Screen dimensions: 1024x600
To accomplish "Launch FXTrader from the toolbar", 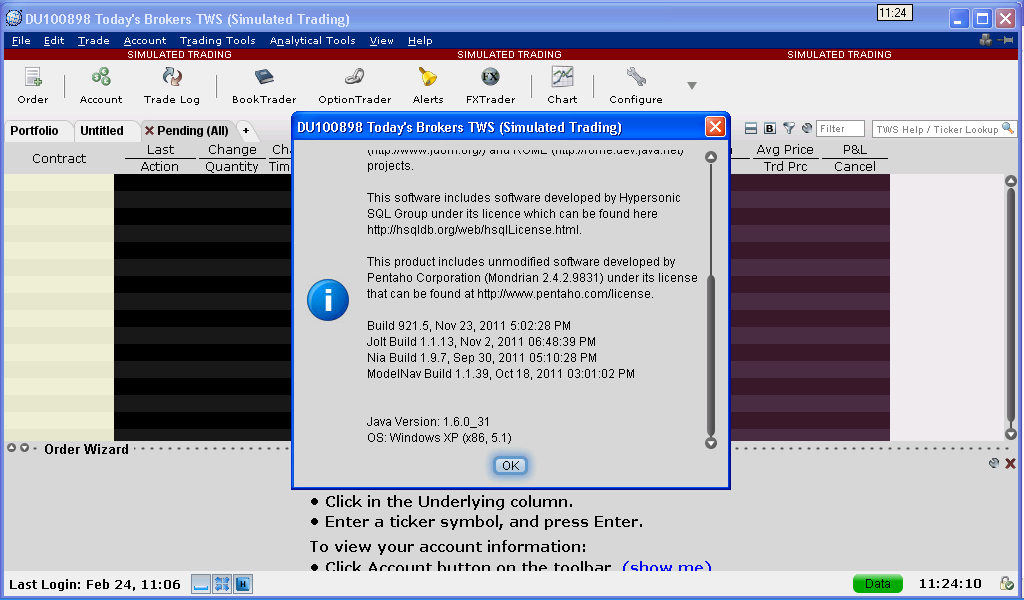I will (490, 86).
